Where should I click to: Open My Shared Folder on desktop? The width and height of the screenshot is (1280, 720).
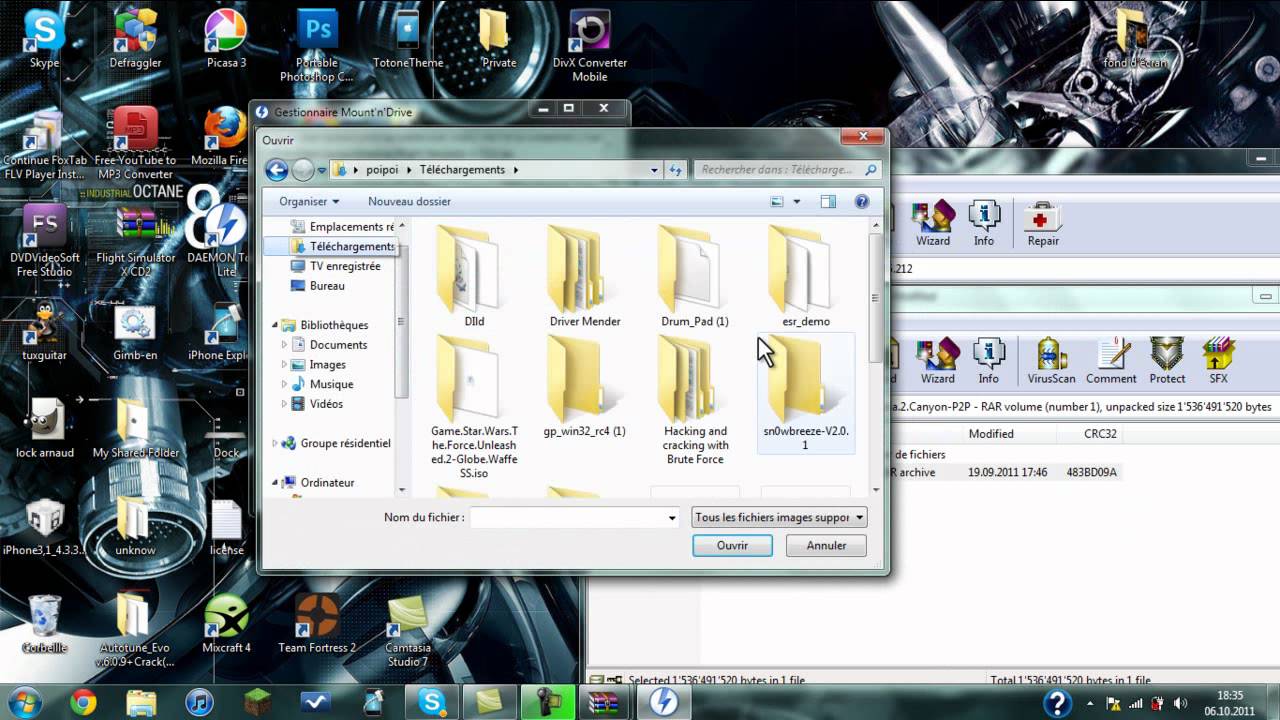pos(136,428)
